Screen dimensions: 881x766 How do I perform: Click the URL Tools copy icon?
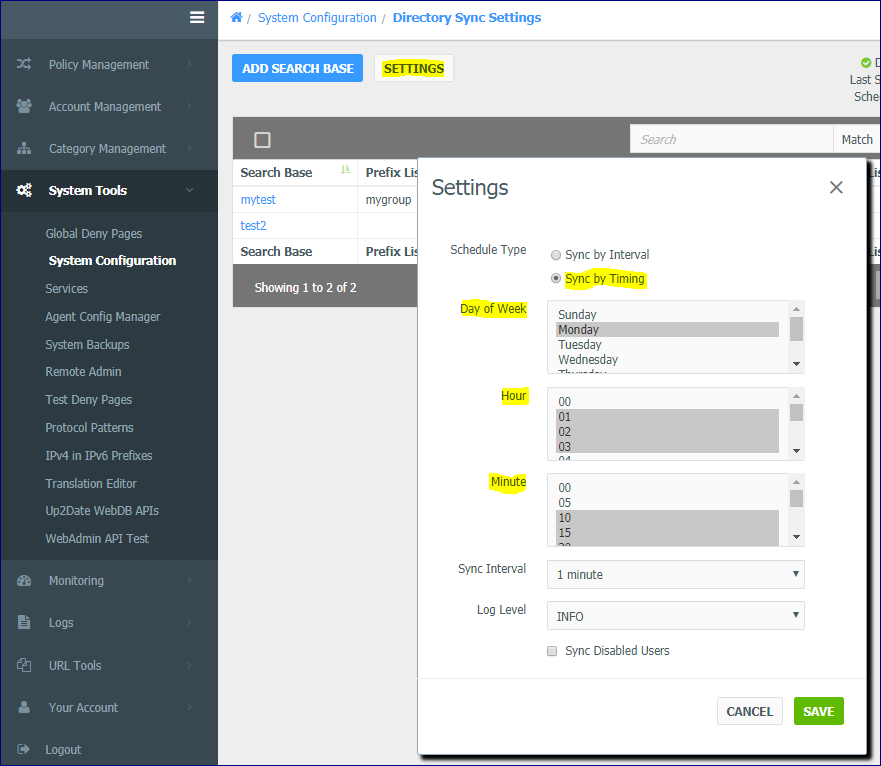click(24, 665)
